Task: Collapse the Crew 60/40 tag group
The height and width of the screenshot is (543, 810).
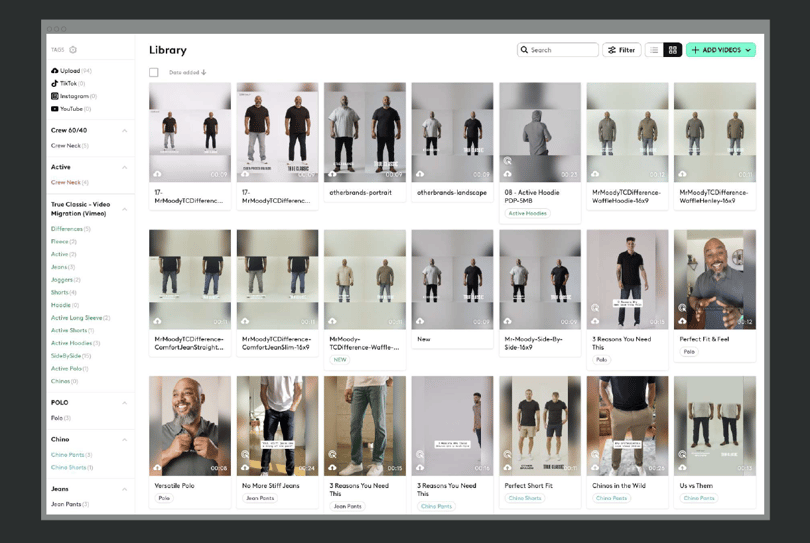Action: [124, 131]
